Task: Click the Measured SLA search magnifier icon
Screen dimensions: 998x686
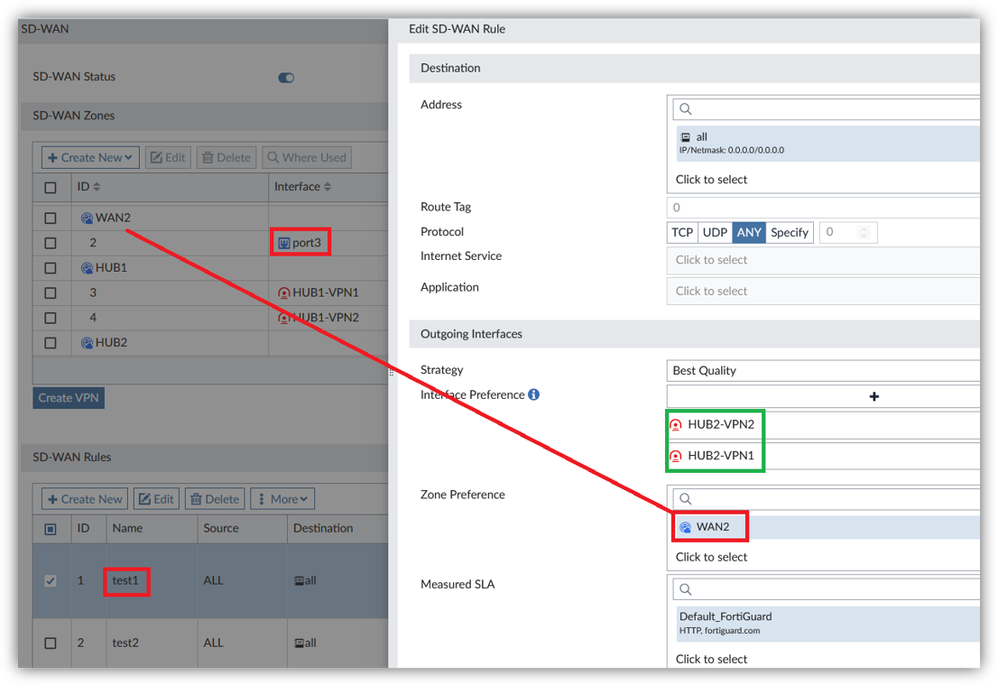Action: (x=685, y=589)
